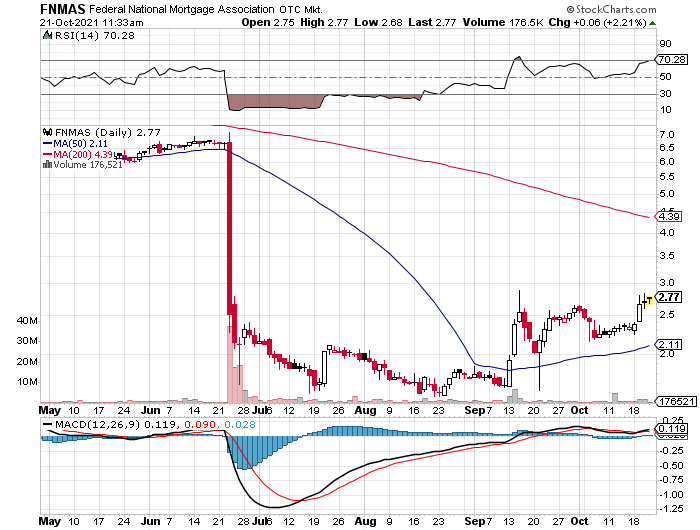Click the largest pink volume bar
Viewport: 700px width, 530px height.
tap(230, 364)
